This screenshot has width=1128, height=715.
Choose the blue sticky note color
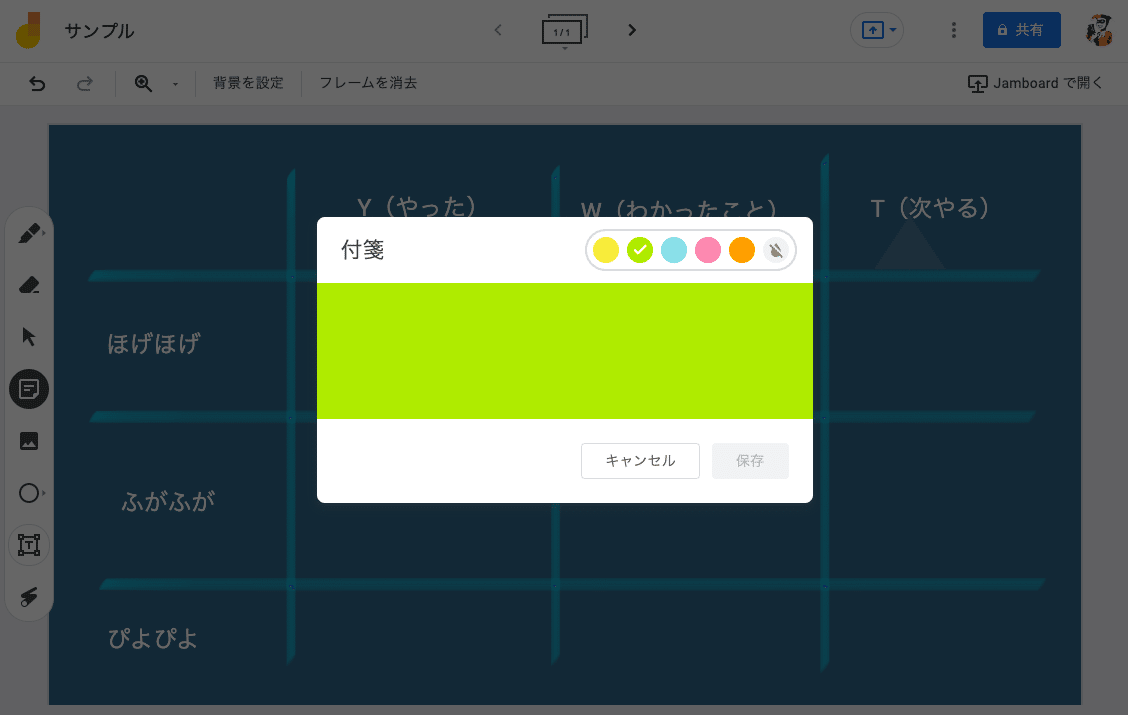[674, 250]
